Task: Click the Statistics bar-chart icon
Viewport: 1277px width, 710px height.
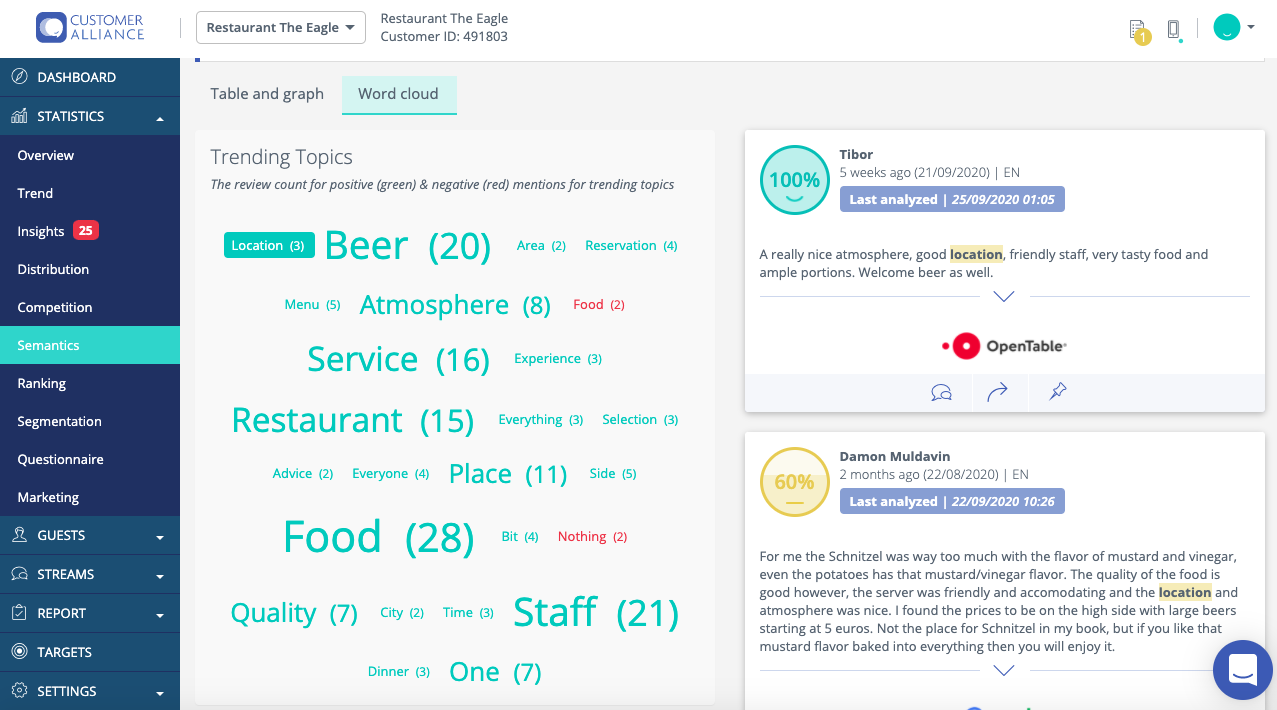Action: (x=19, y=116)
